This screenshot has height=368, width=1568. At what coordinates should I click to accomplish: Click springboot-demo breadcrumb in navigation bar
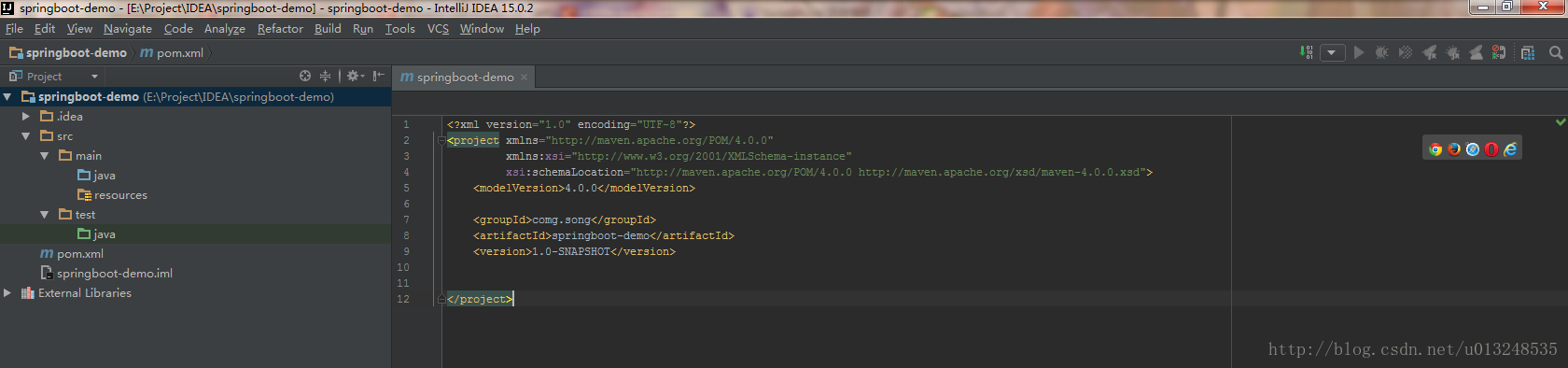tap(68, 53)
